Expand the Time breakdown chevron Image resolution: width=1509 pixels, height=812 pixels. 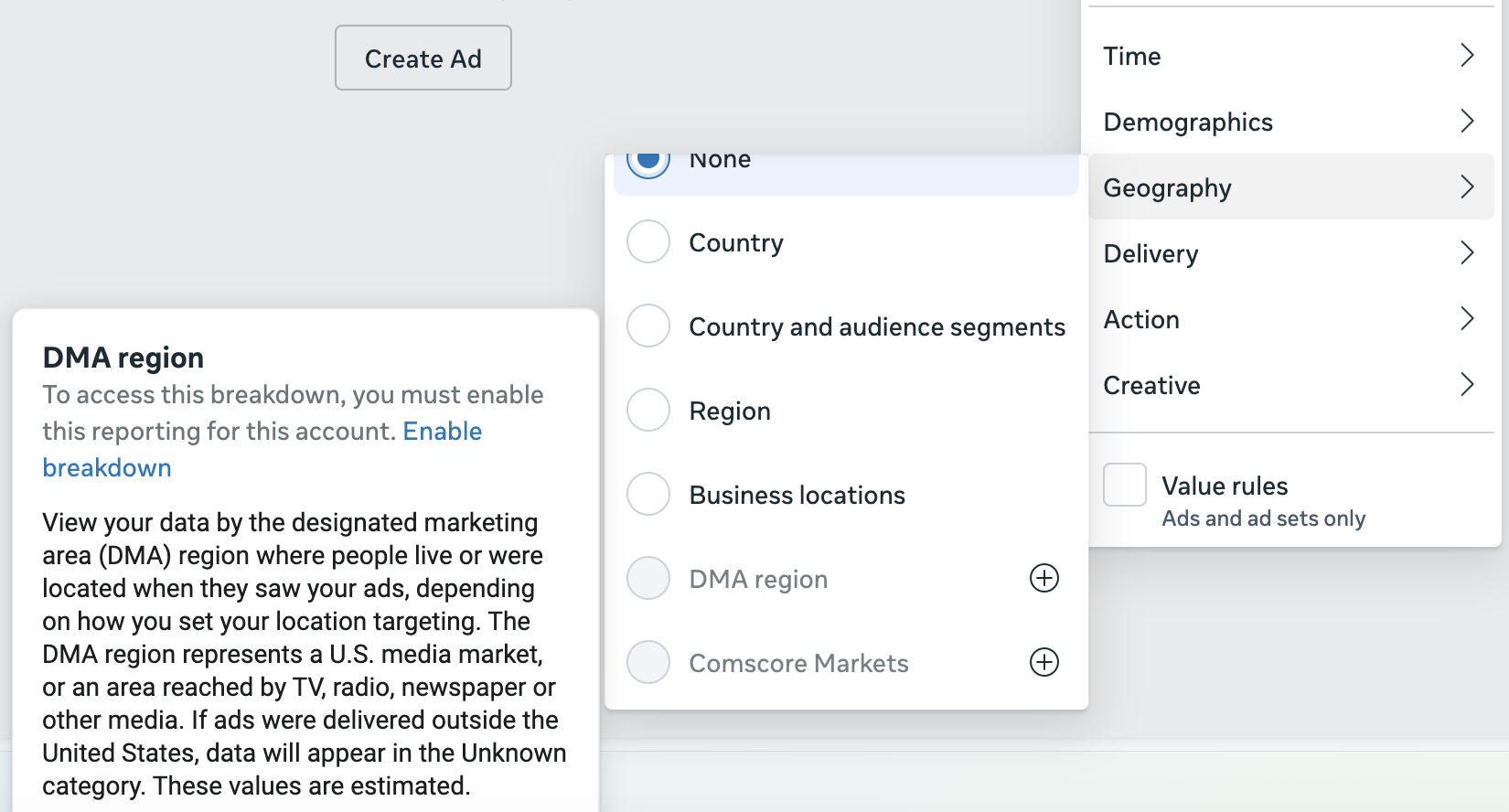click(x=1466, y=56)
